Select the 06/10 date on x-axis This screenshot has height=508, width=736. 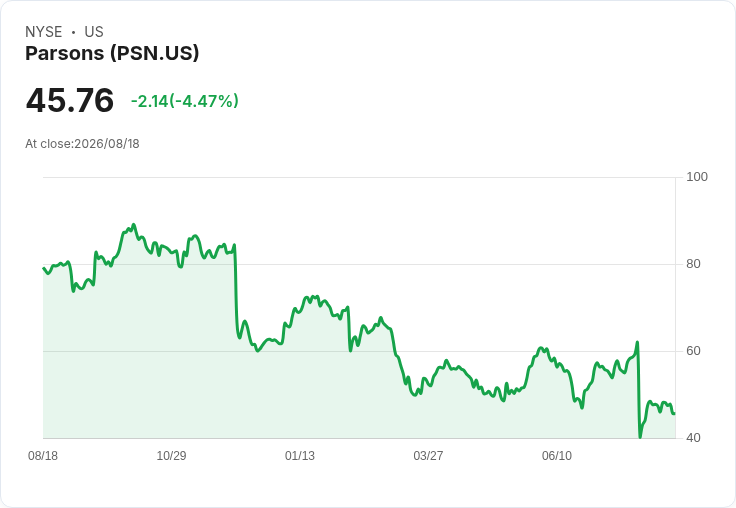point(557,456)
